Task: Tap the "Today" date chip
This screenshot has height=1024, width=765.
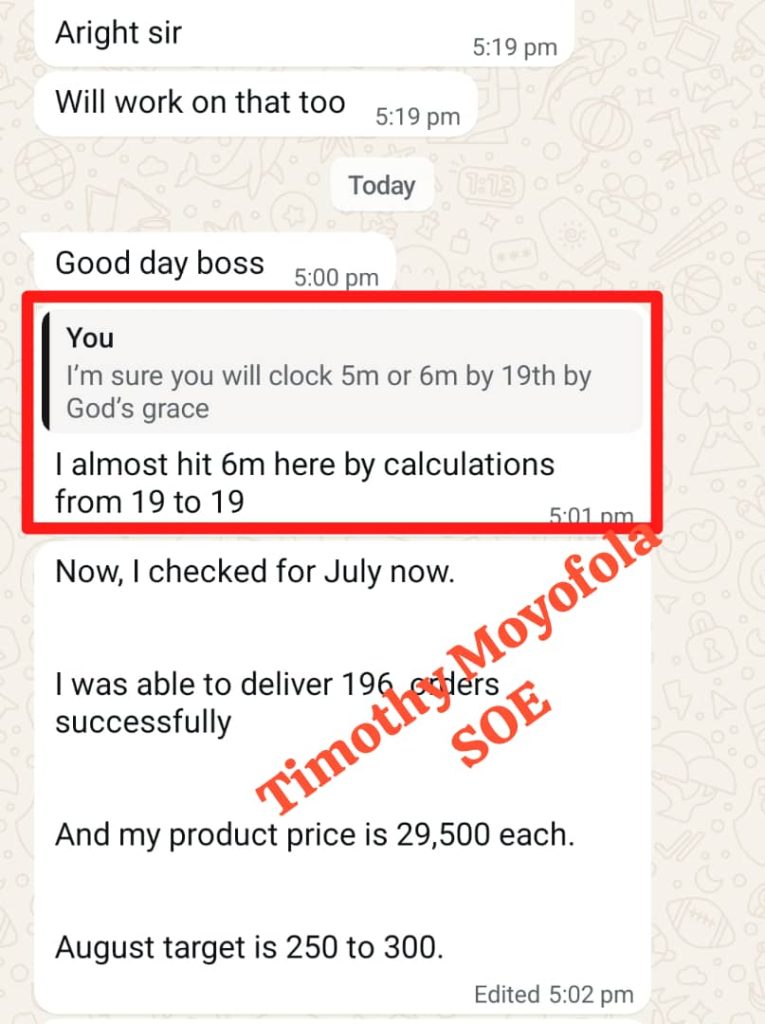Action: pos(382,185)
